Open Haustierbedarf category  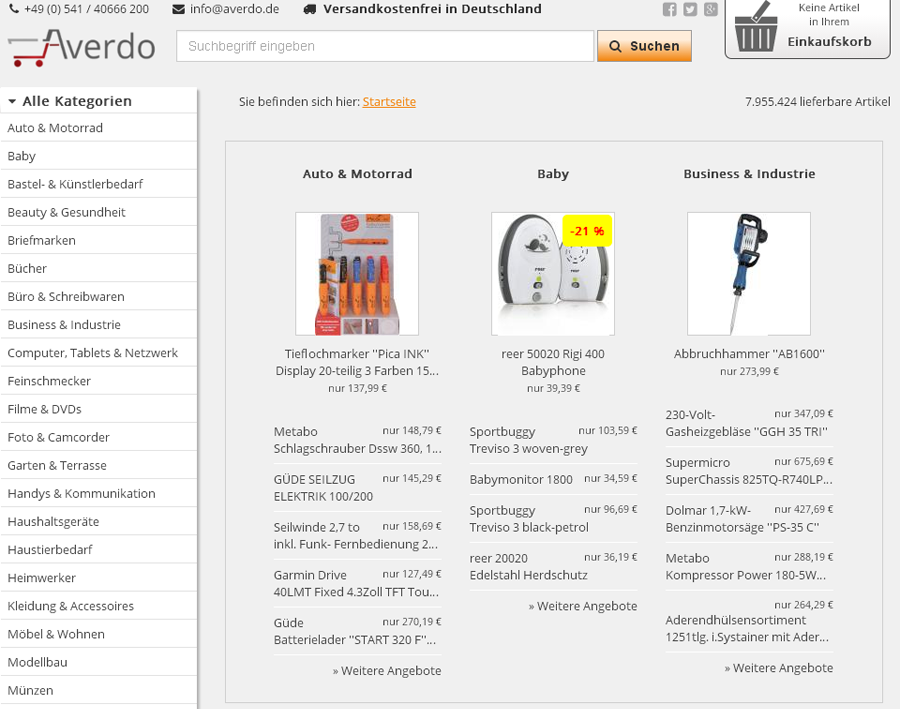tap(99, 550)
